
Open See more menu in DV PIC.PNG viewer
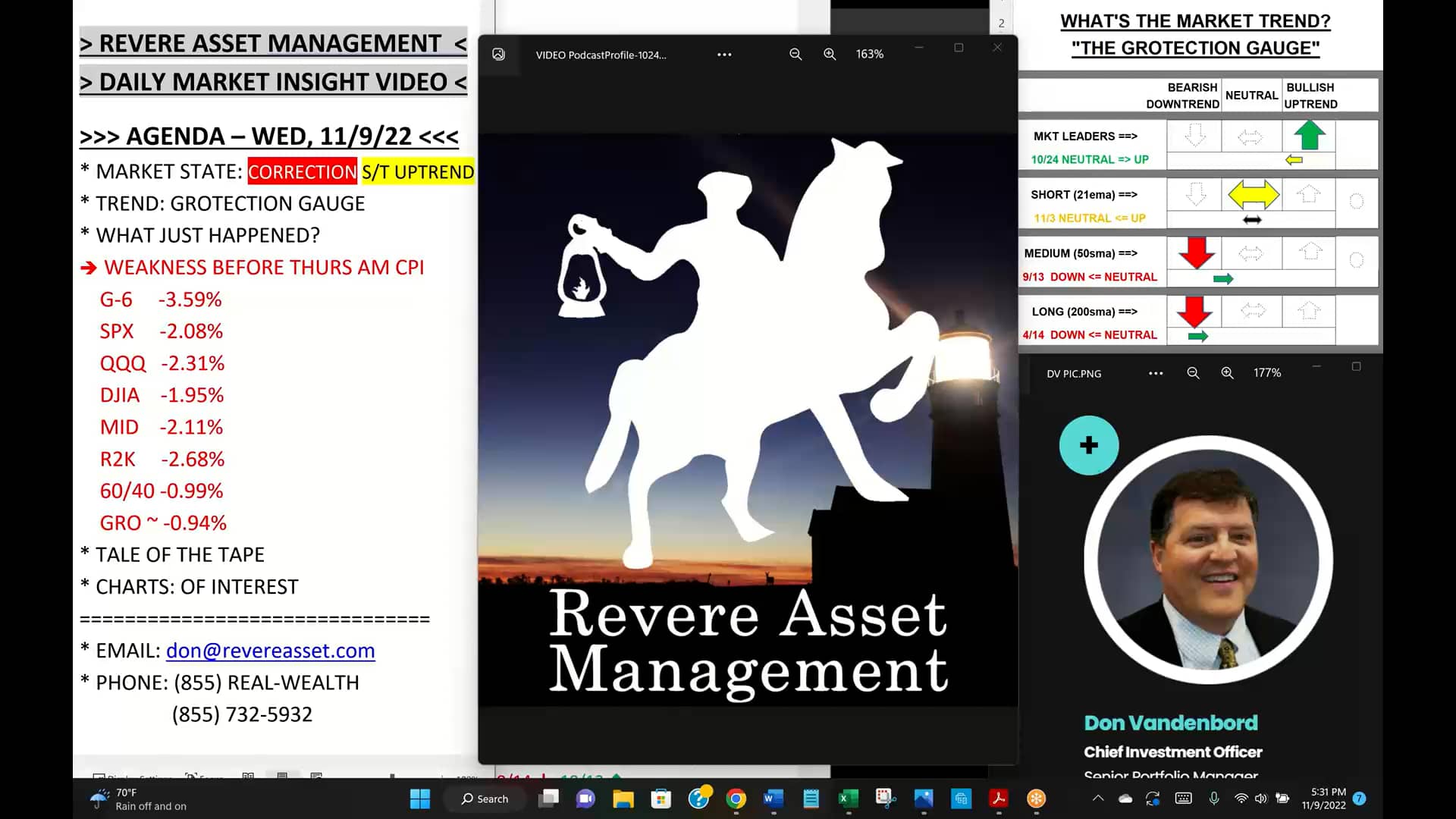tap(1155, 373)
